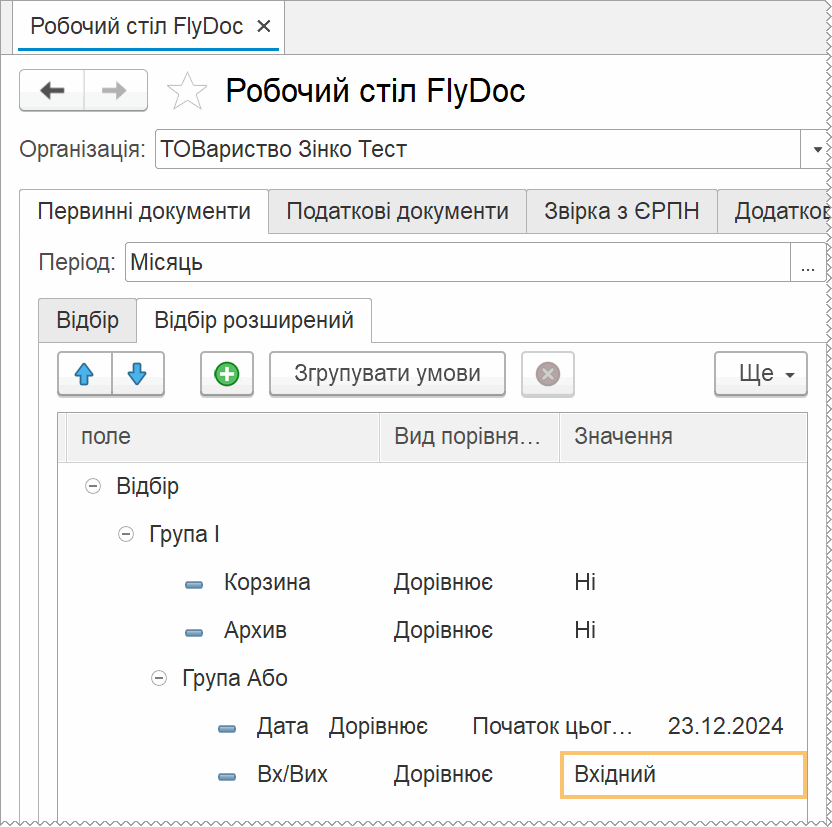
Task: Move condition down with blue arrow
Action: [x=138, y=374]
